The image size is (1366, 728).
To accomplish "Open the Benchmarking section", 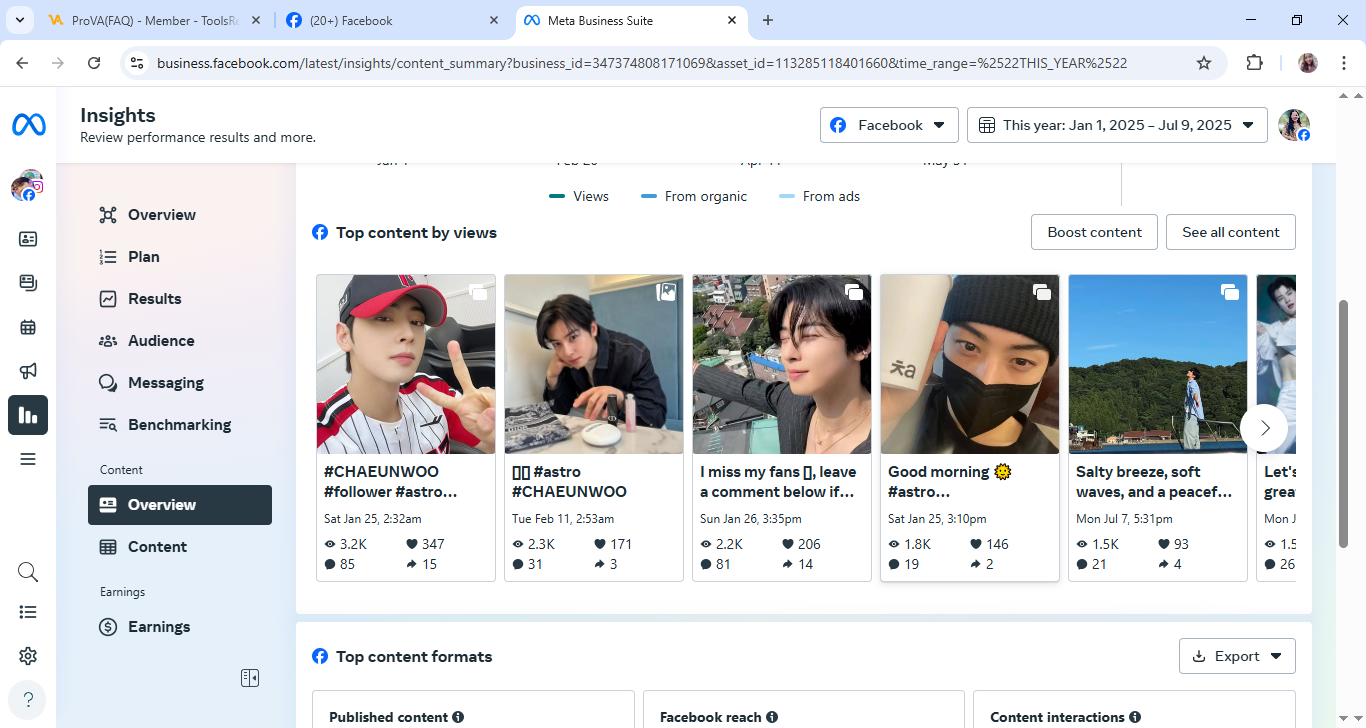I will pos(180,425).
